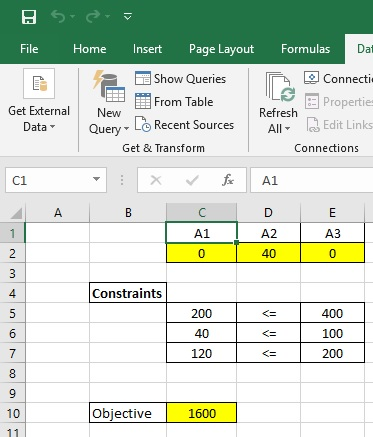Viewport: 373px width, 437px height.
Task: Select column D header
Action: point(268,212)
